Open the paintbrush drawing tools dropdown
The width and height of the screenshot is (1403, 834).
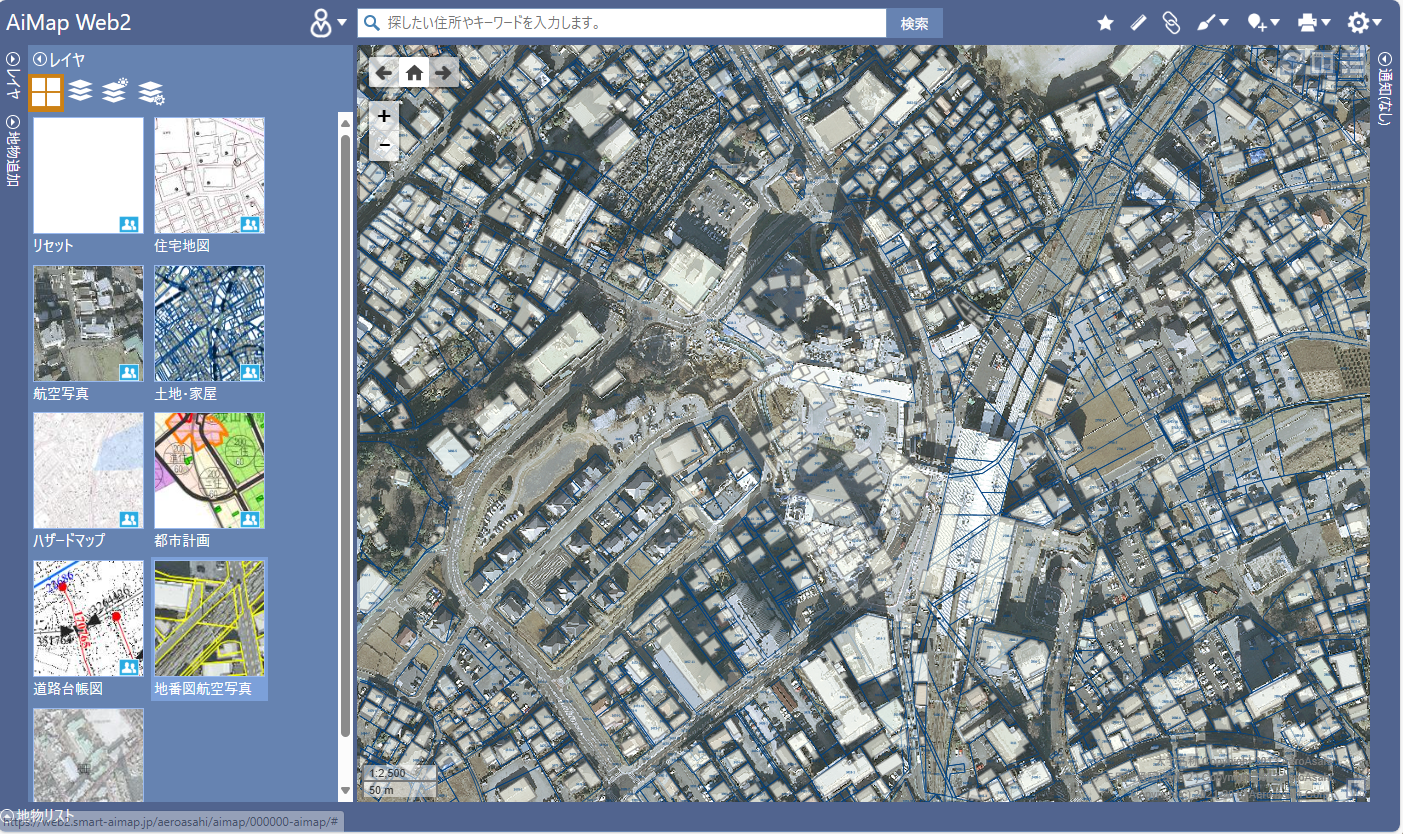tap(1212, 23)
